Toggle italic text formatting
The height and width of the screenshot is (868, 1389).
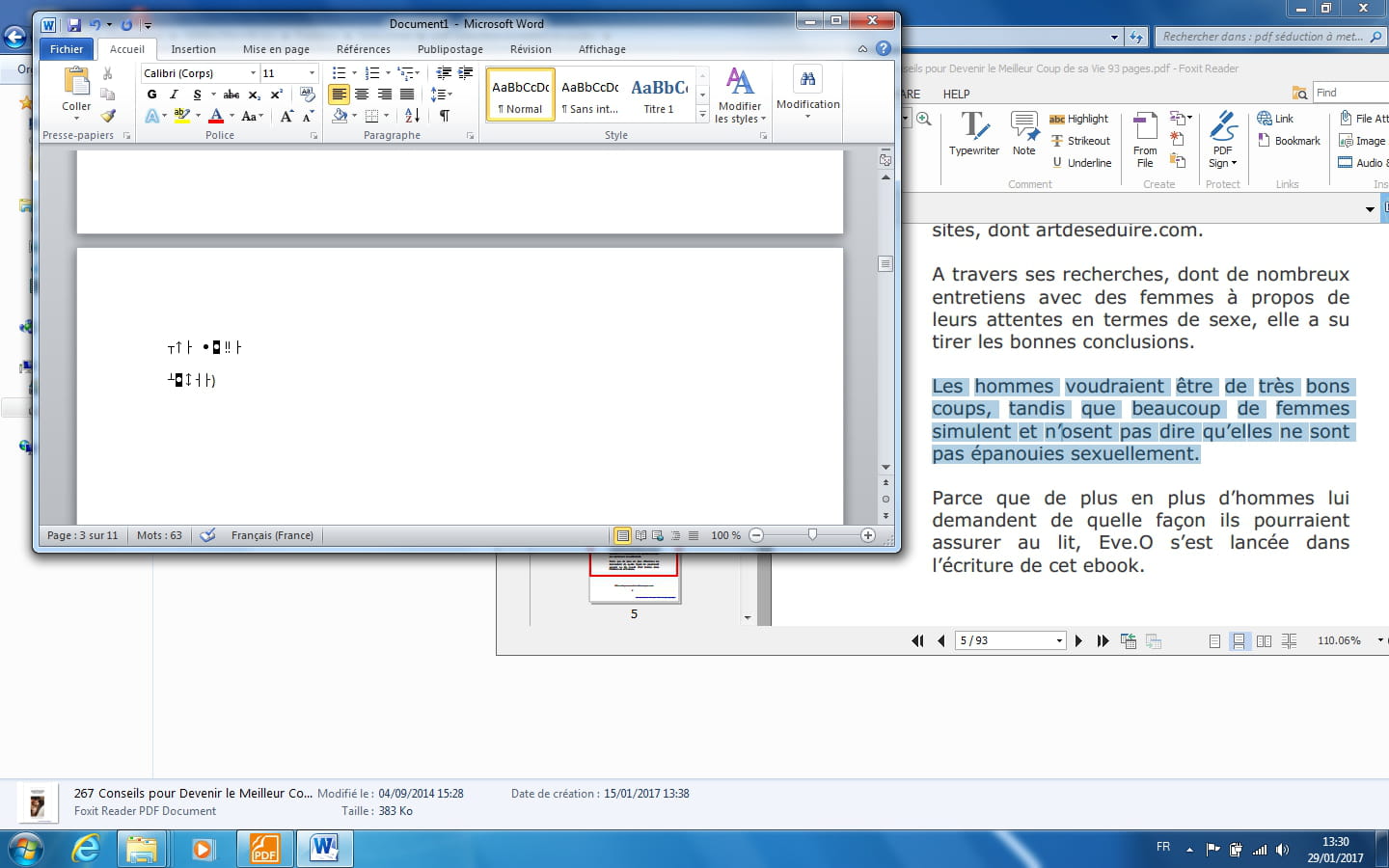174,95
